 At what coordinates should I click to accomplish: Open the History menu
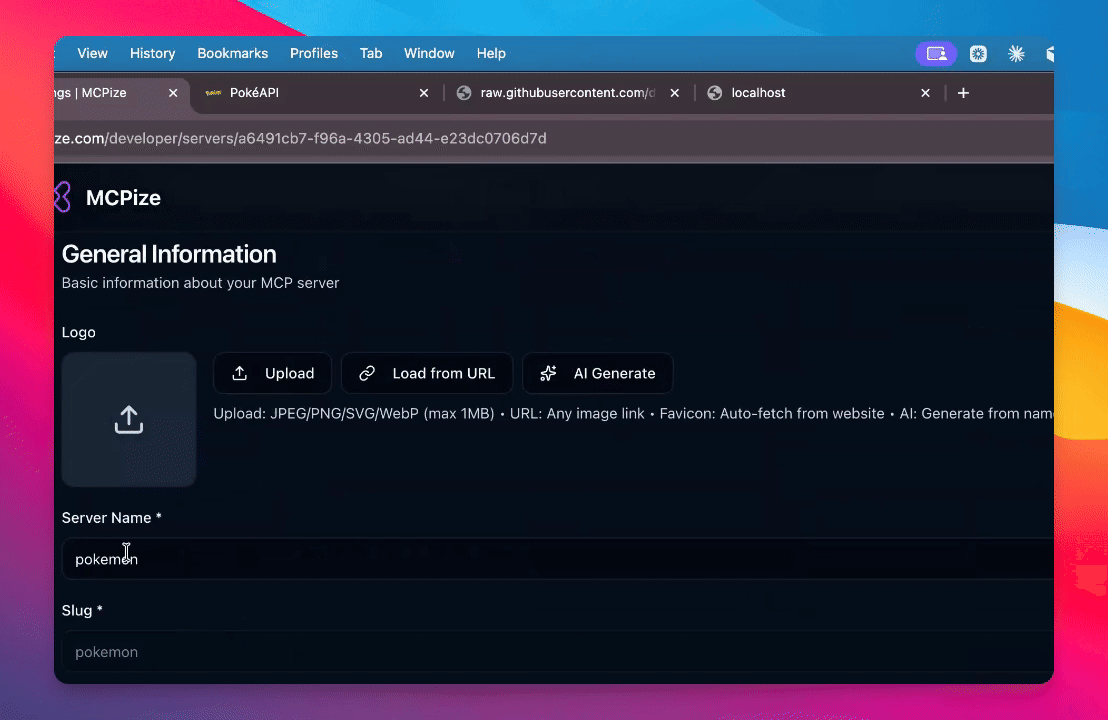(x=152, y=54)
